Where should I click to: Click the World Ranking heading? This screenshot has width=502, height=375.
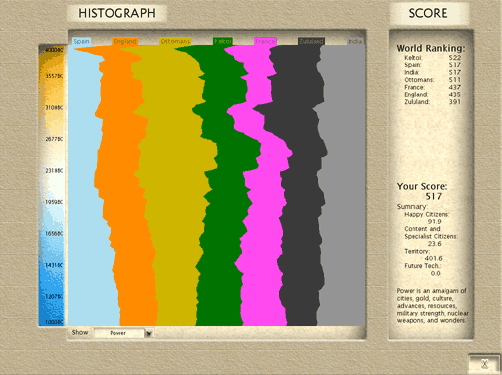click(431, 48)
